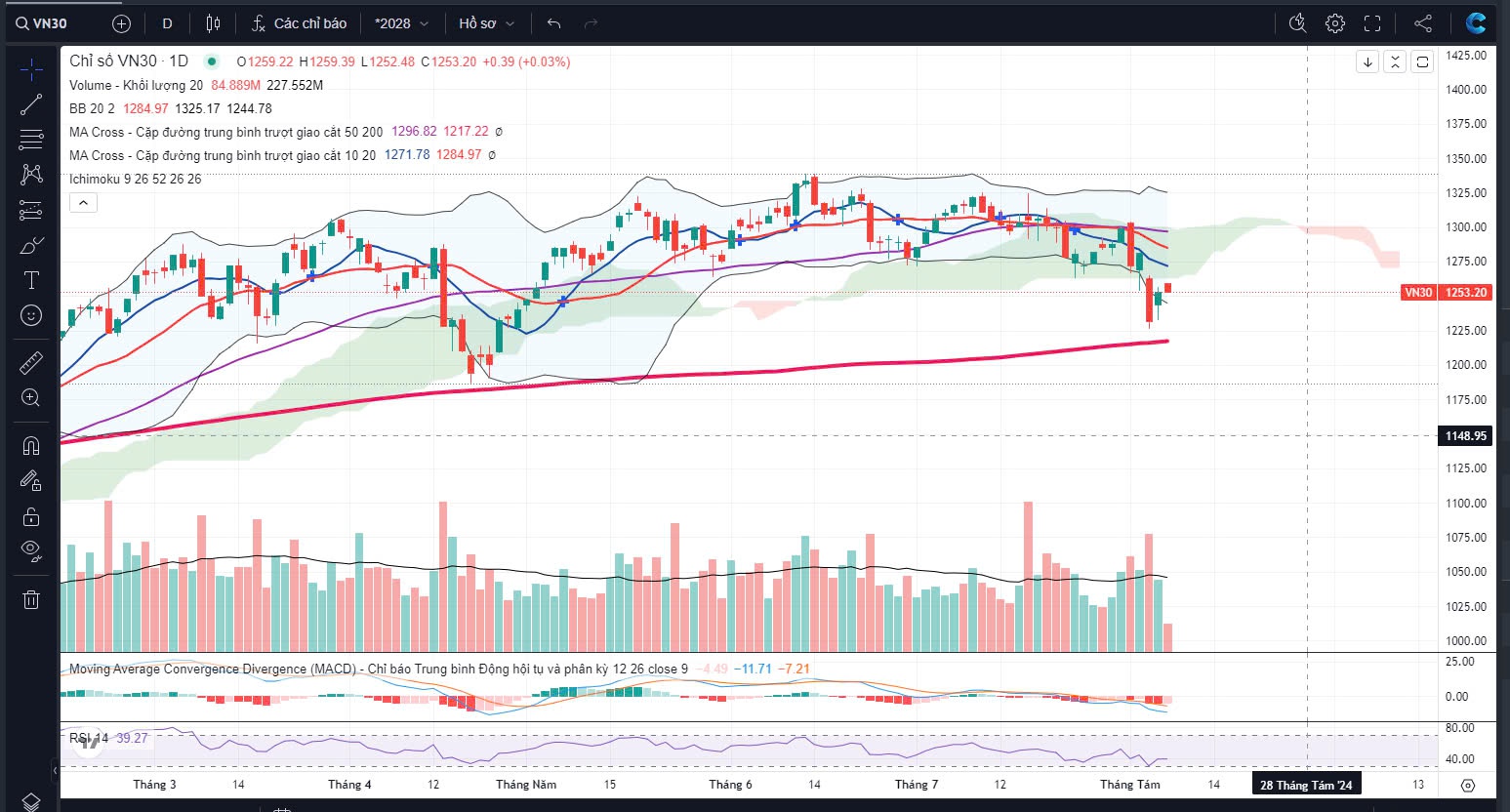This screenshot has height=812, width=1510.
Task: Open the Các chỉ báo indicators dialog
Action: click(x=299, y=23)
